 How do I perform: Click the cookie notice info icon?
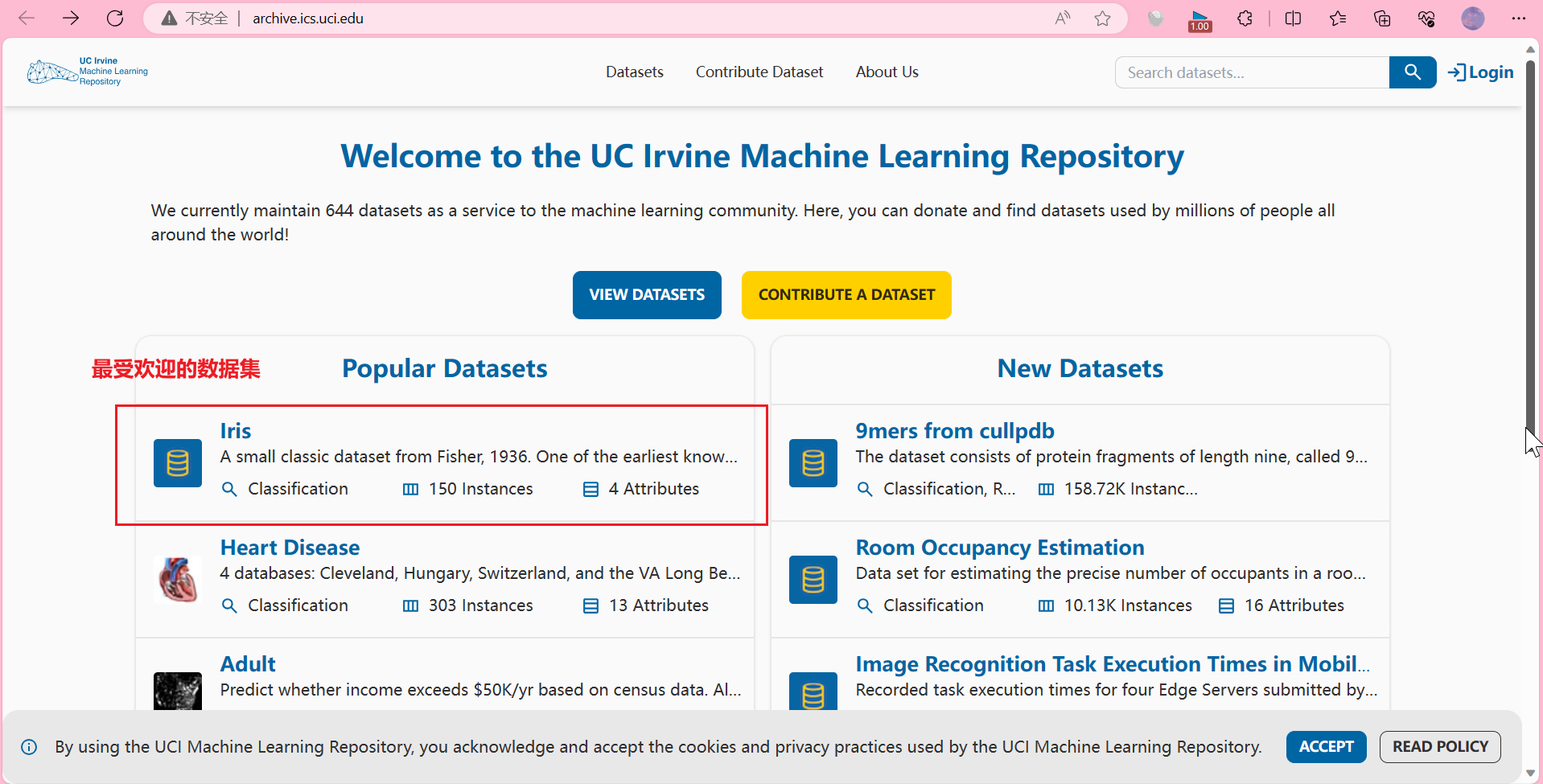click(29, 747)
